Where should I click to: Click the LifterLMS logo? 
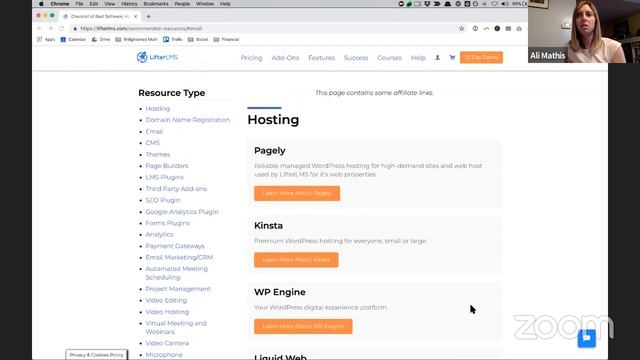pyautogui.click(x=157, y=57)
